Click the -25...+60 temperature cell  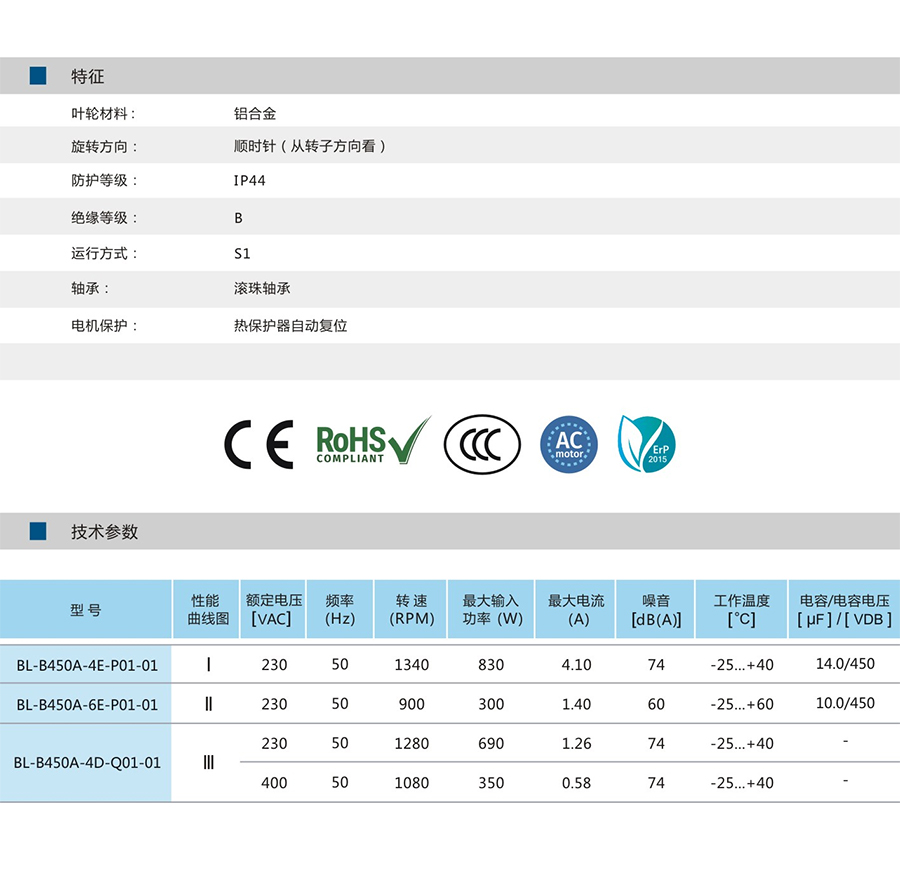click(742, 704)
